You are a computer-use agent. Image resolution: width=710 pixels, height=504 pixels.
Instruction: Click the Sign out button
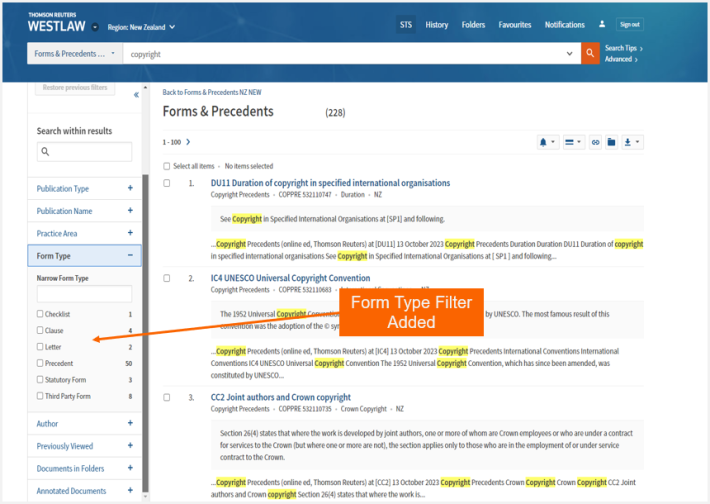(x=630, y=24)
